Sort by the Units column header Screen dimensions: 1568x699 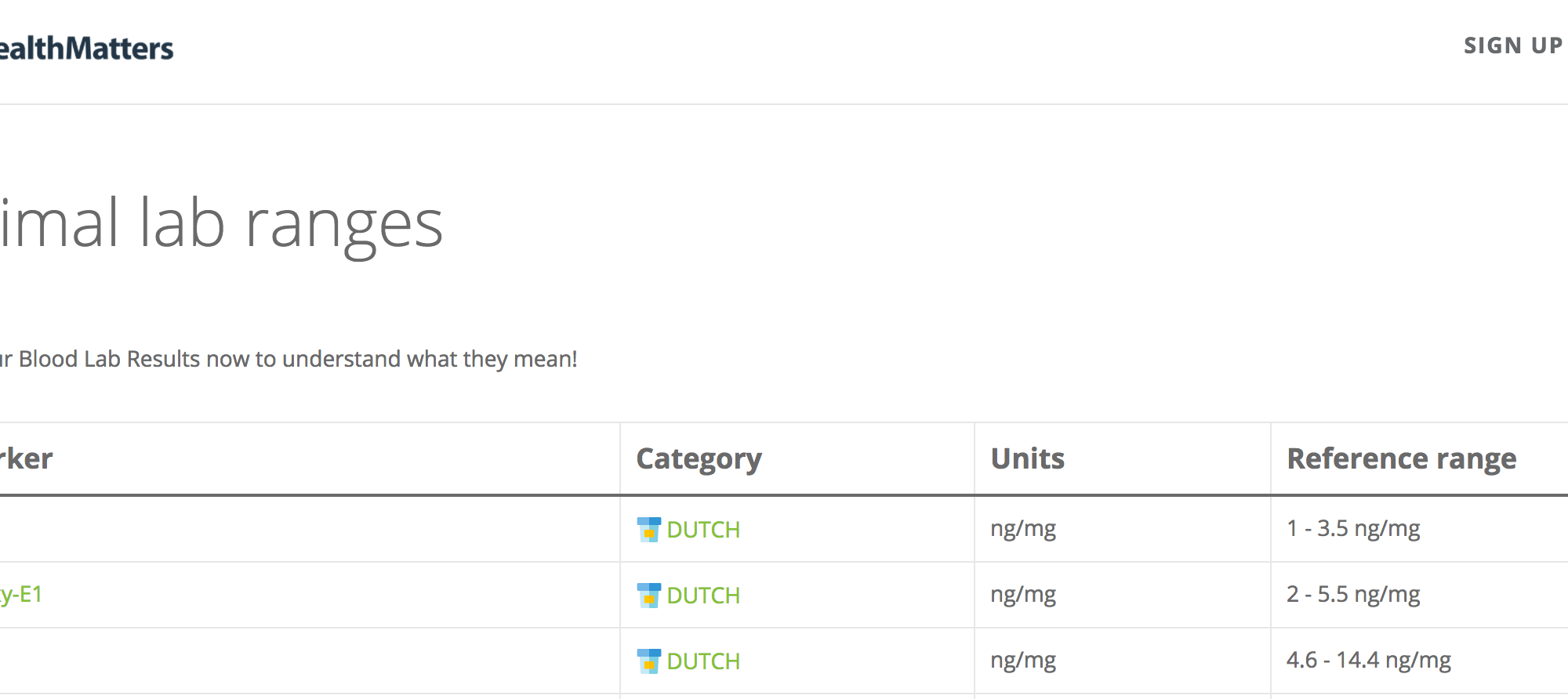[x=1027, y=458]
